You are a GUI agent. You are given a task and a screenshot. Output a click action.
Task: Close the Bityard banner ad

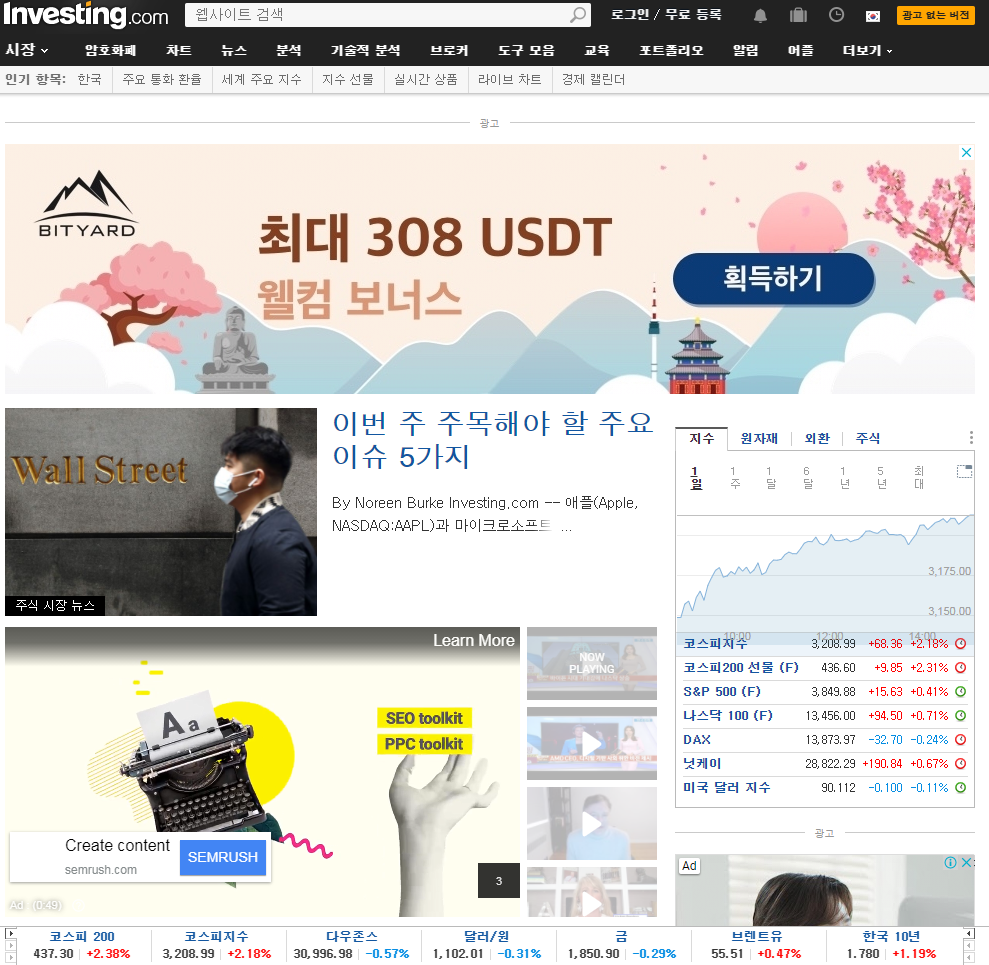(x=966, y=153)
